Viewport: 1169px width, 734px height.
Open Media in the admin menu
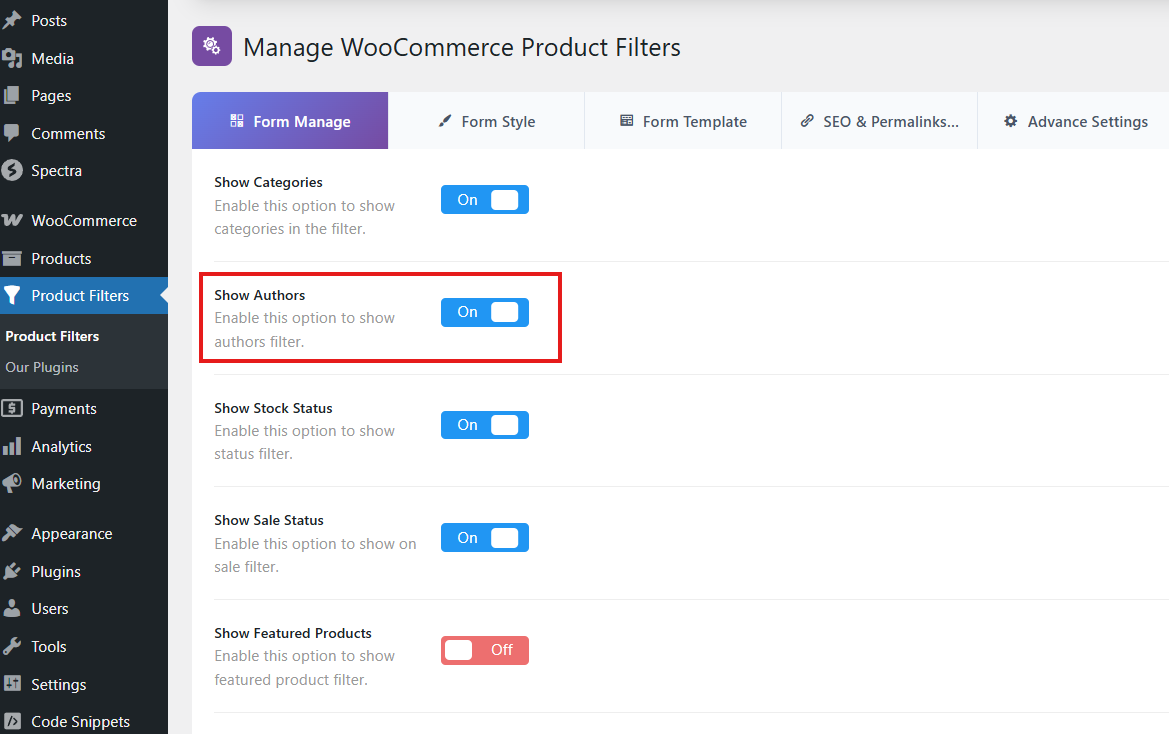84,58
